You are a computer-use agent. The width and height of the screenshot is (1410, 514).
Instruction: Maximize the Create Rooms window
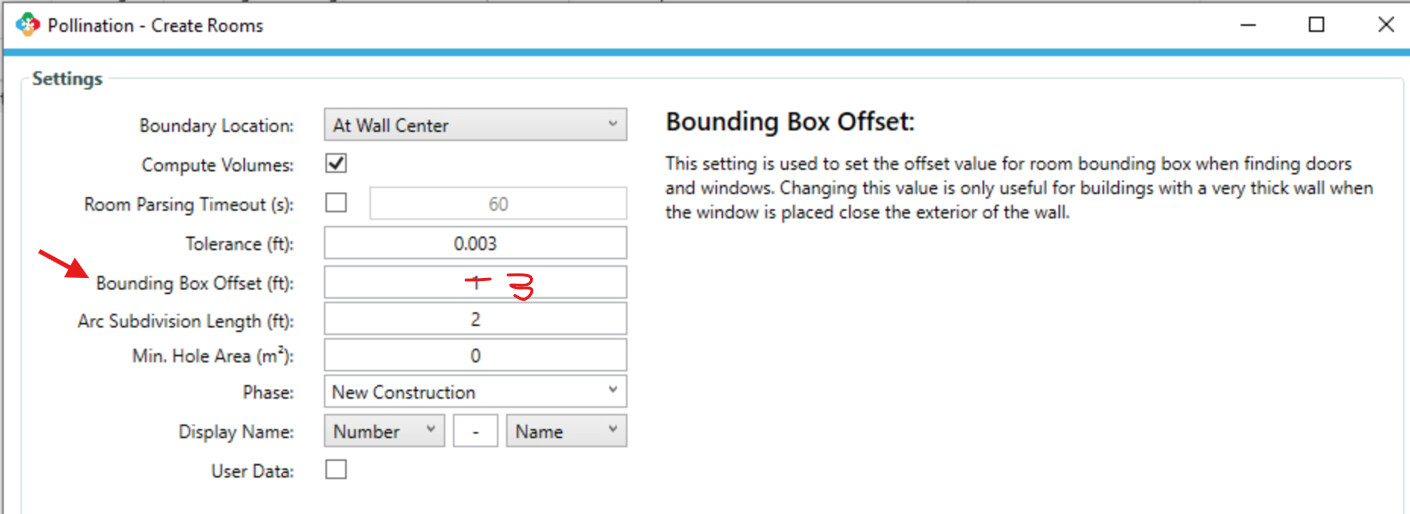point(1316,25)
